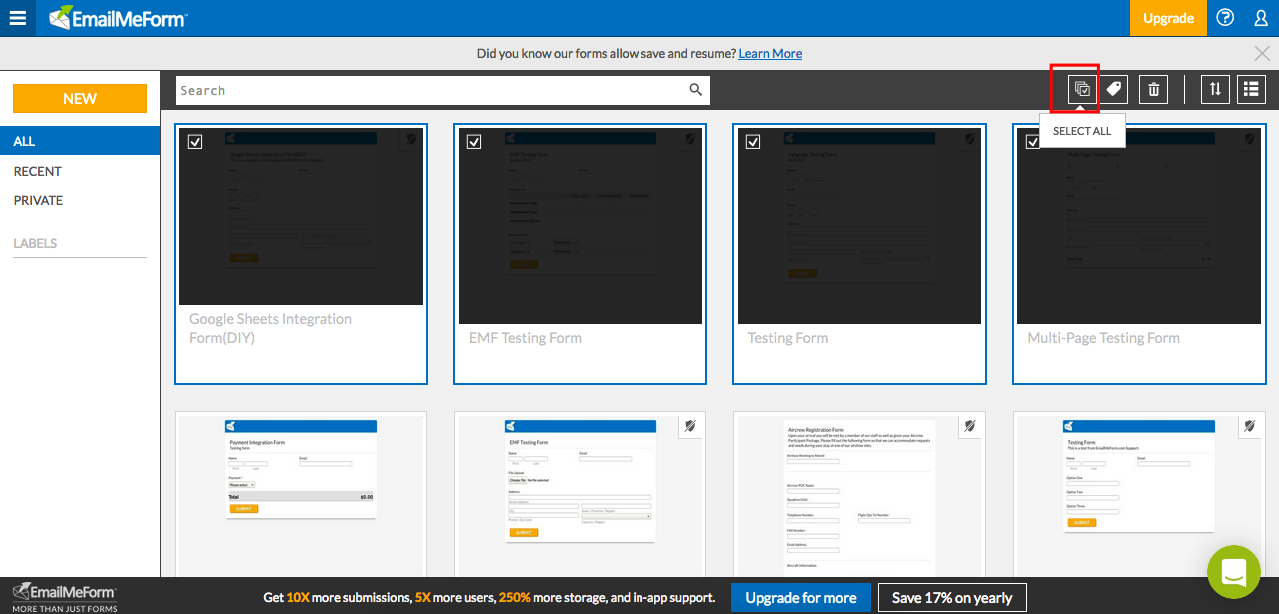The image size is (1279, 614).
Task: Click the Select All forms icon
Action: click(1081, 89)
